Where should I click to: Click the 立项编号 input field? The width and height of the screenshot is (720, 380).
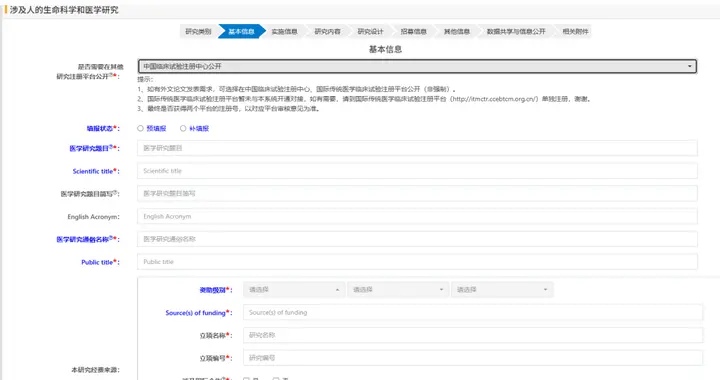click(473, 358)
